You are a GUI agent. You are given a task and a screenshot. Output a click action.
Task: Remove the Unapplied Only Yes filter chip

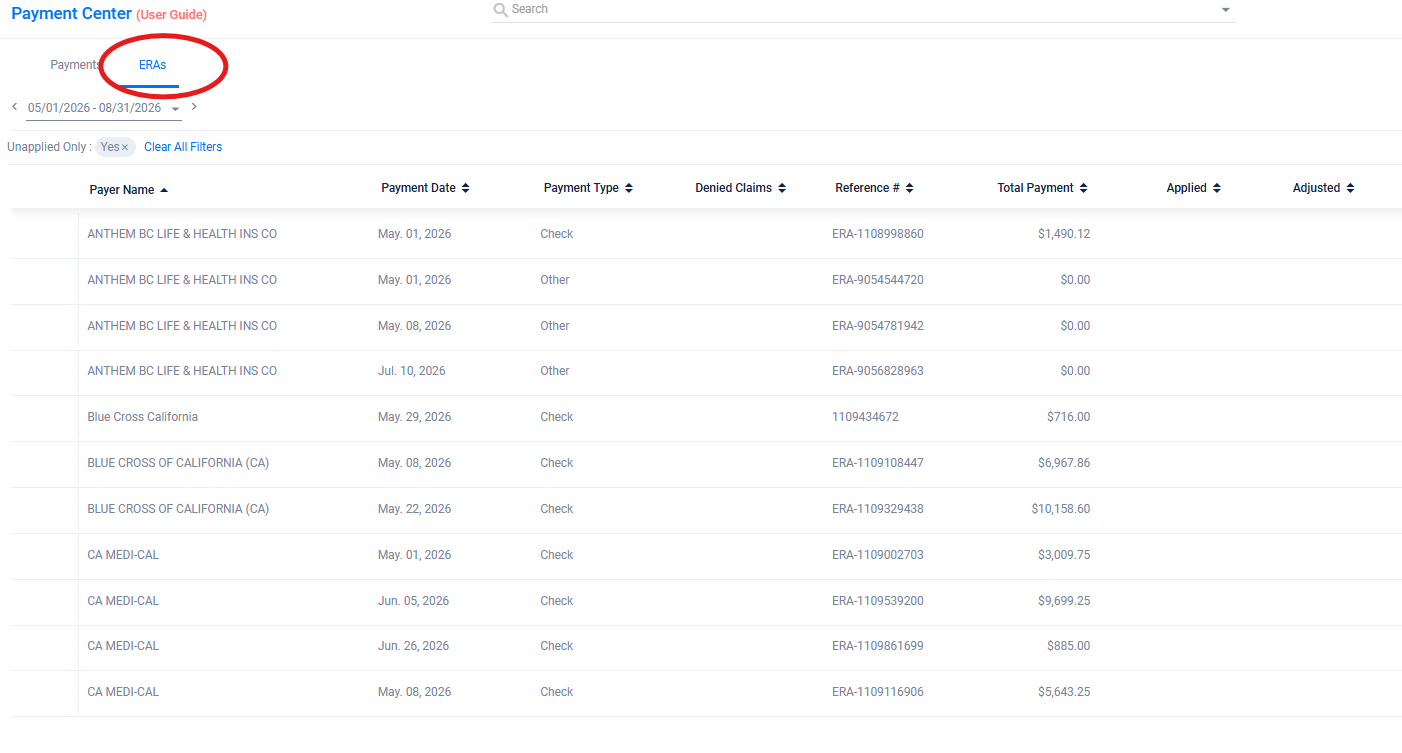pos(125,148)
